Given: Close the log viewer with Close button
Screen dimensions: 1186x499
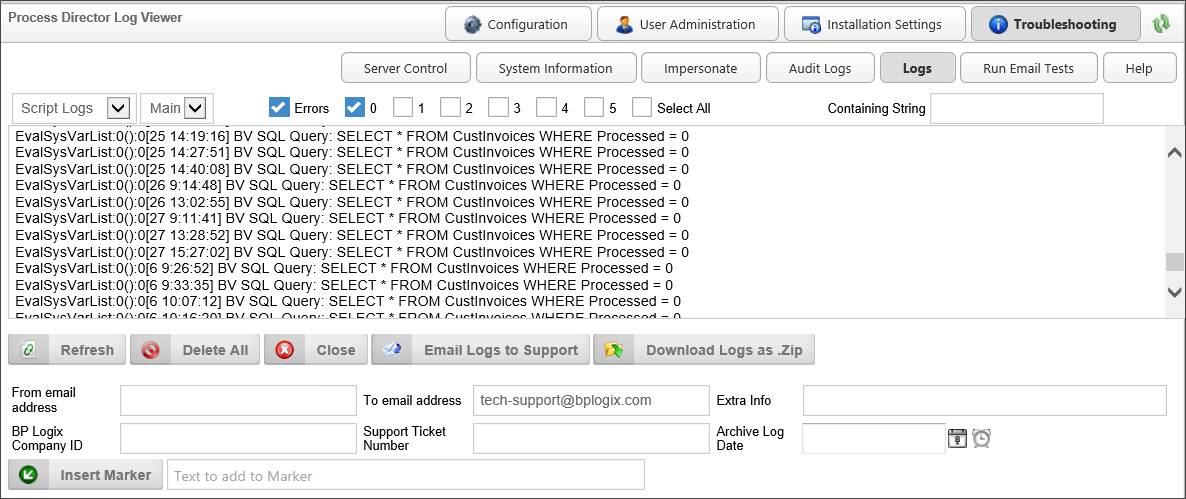Looking at the screenshot, I should pos(316,350).
